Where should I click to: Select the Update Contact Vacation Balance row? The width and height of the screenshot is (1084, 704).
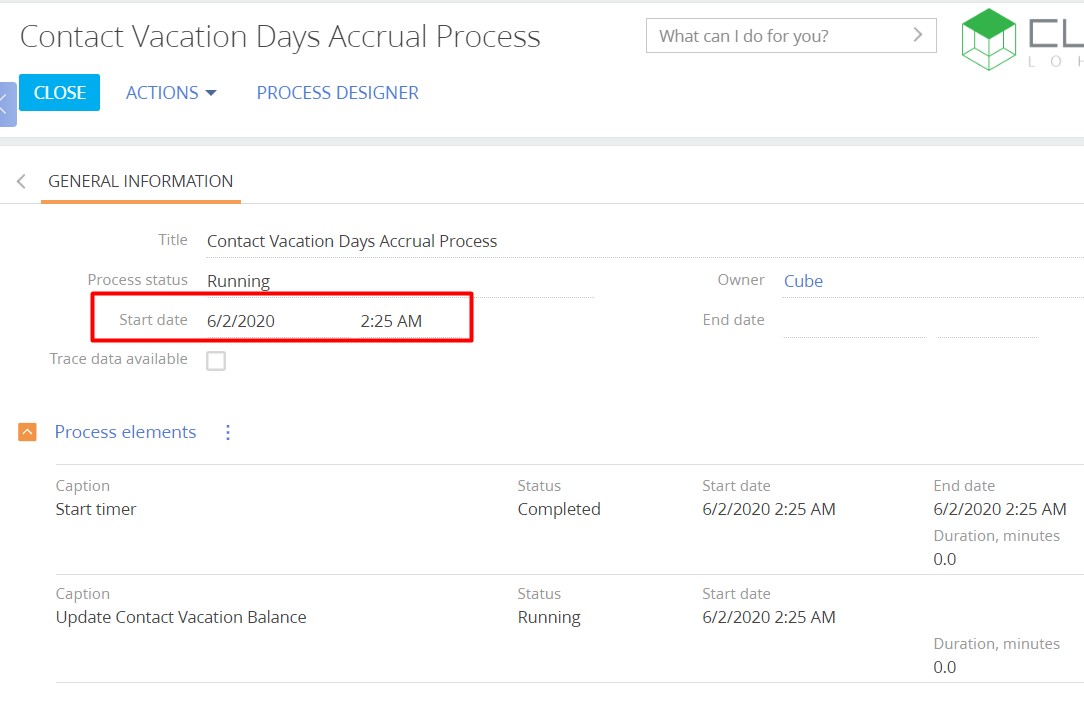point(570,629)
